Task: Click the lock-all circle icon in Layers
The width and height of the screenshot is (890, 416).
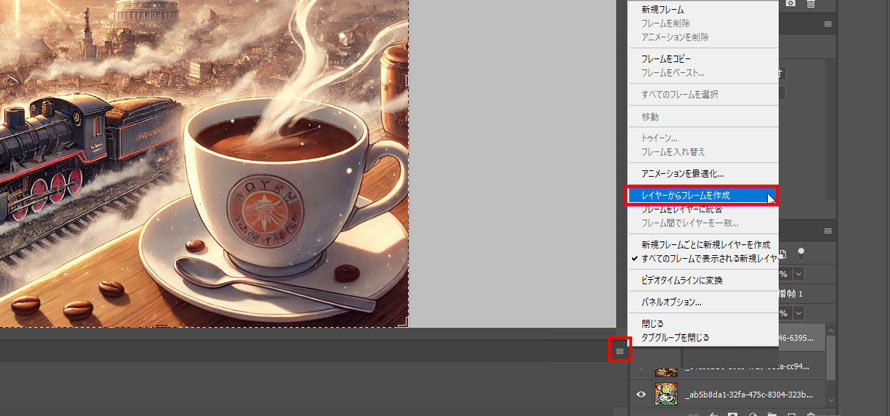Action: (801, 253)
